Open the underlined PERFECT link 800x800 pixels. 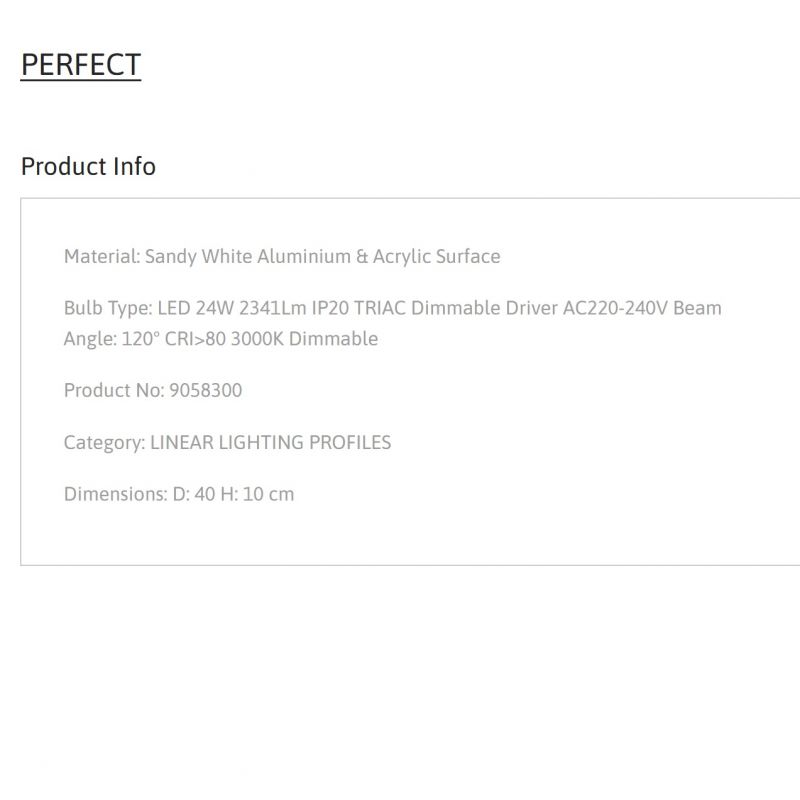(81, 65)
